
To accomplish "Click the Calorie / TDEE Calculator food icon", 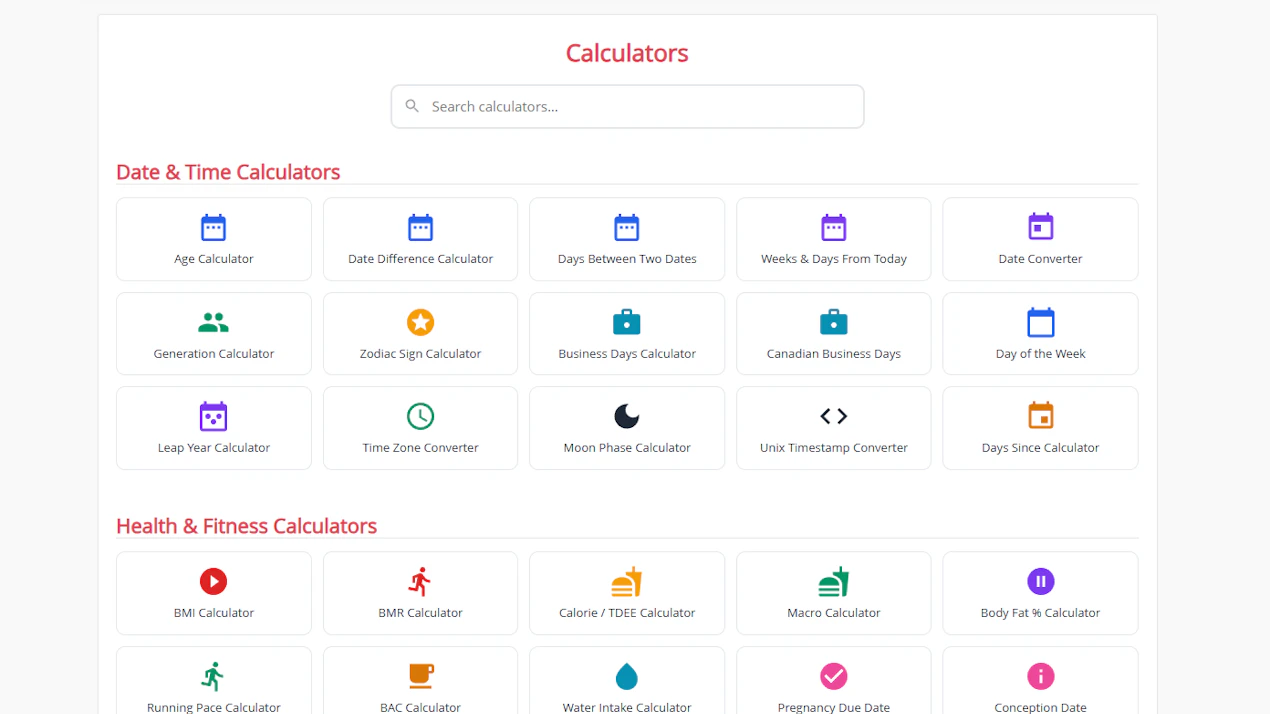I will 627,581.
